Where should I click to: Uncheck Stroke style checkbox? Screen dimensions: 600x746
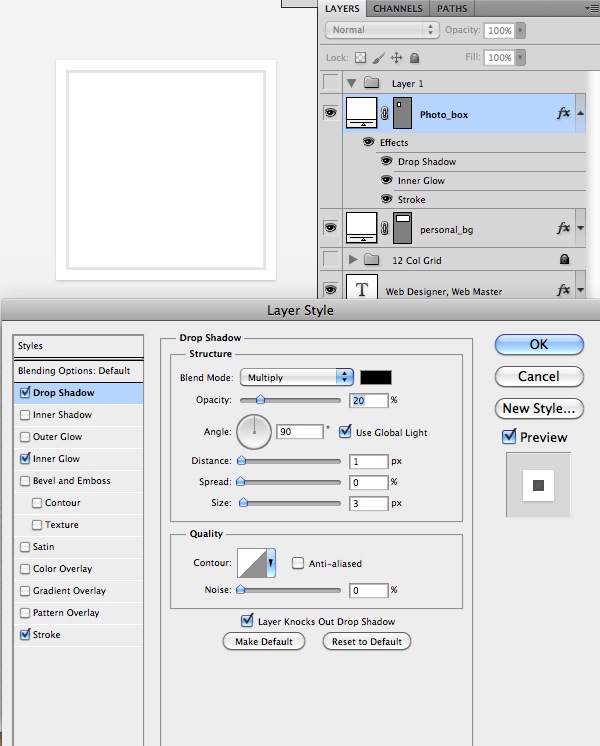[x=25, y=635]
